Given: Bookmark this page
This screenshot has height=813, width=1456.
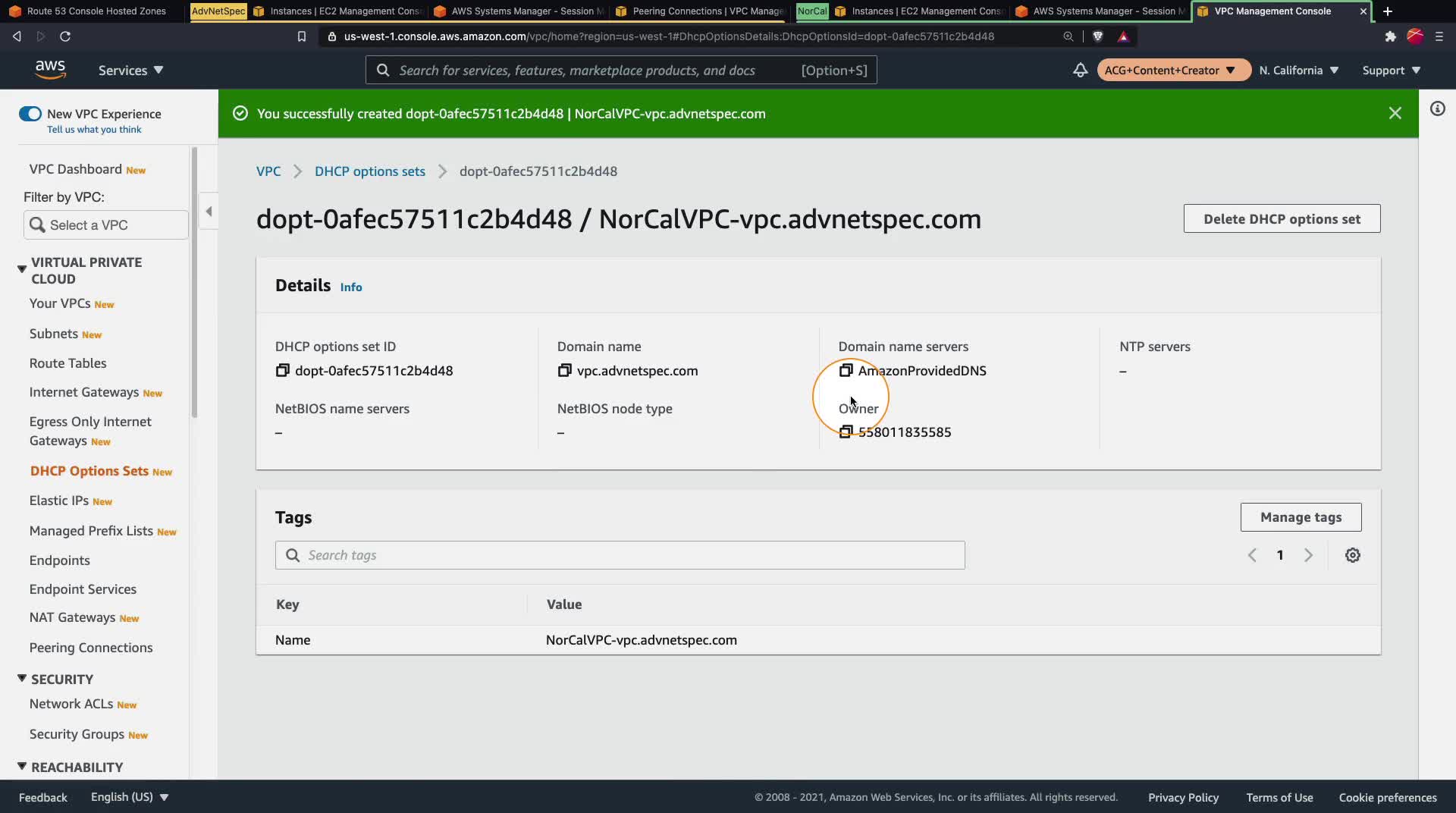Looking at the screenshot, I should [301, 36].
